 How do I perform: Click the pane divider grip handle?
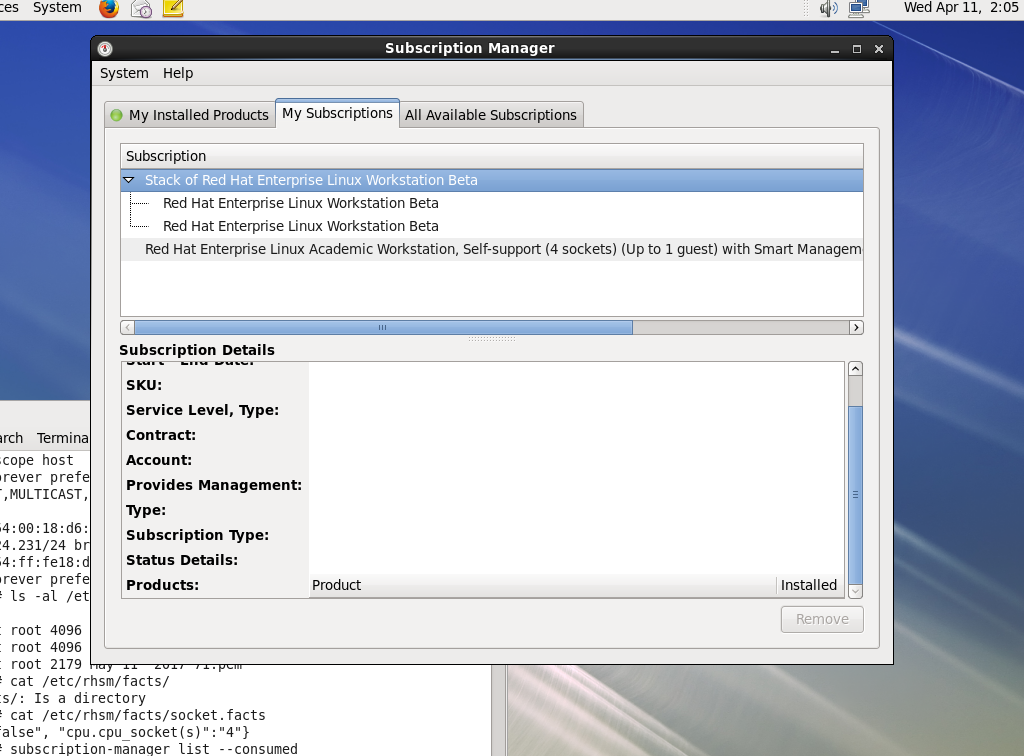(x=492, y=339)
